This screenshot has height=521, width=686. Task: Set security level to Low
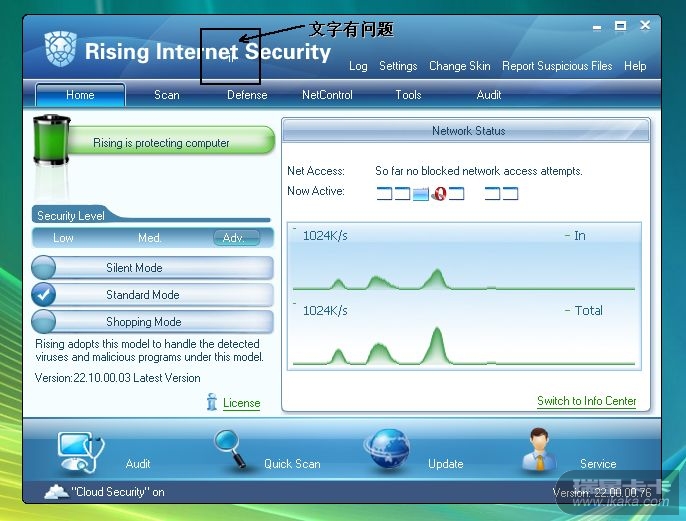click(63, 238)
